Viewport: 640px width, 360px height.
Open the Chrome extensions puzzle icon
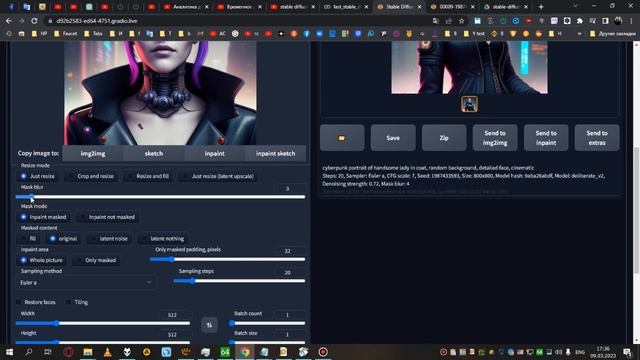click(580, 21)
